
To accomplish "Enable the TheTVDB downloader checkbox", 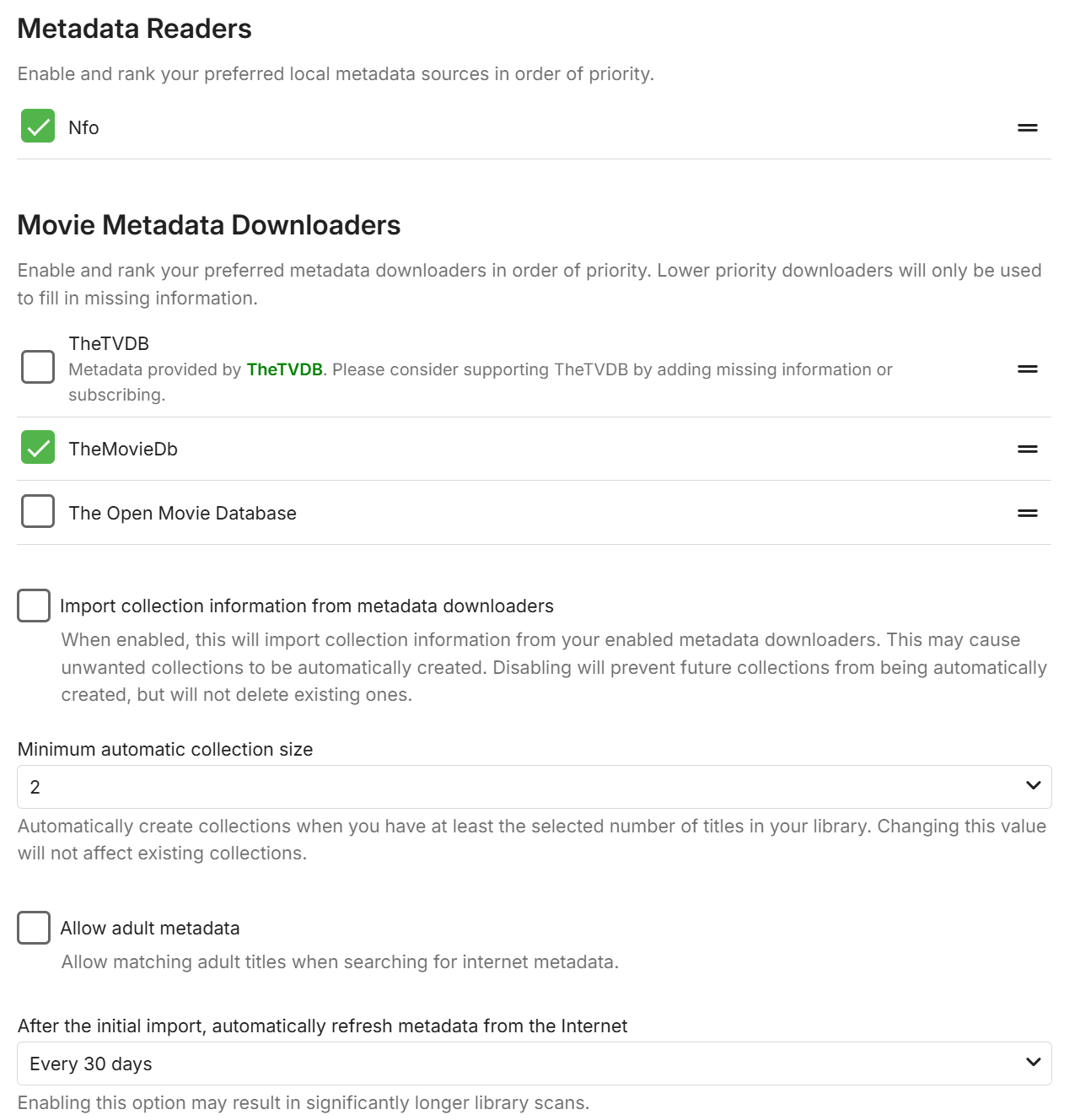I will coord(38,368).
